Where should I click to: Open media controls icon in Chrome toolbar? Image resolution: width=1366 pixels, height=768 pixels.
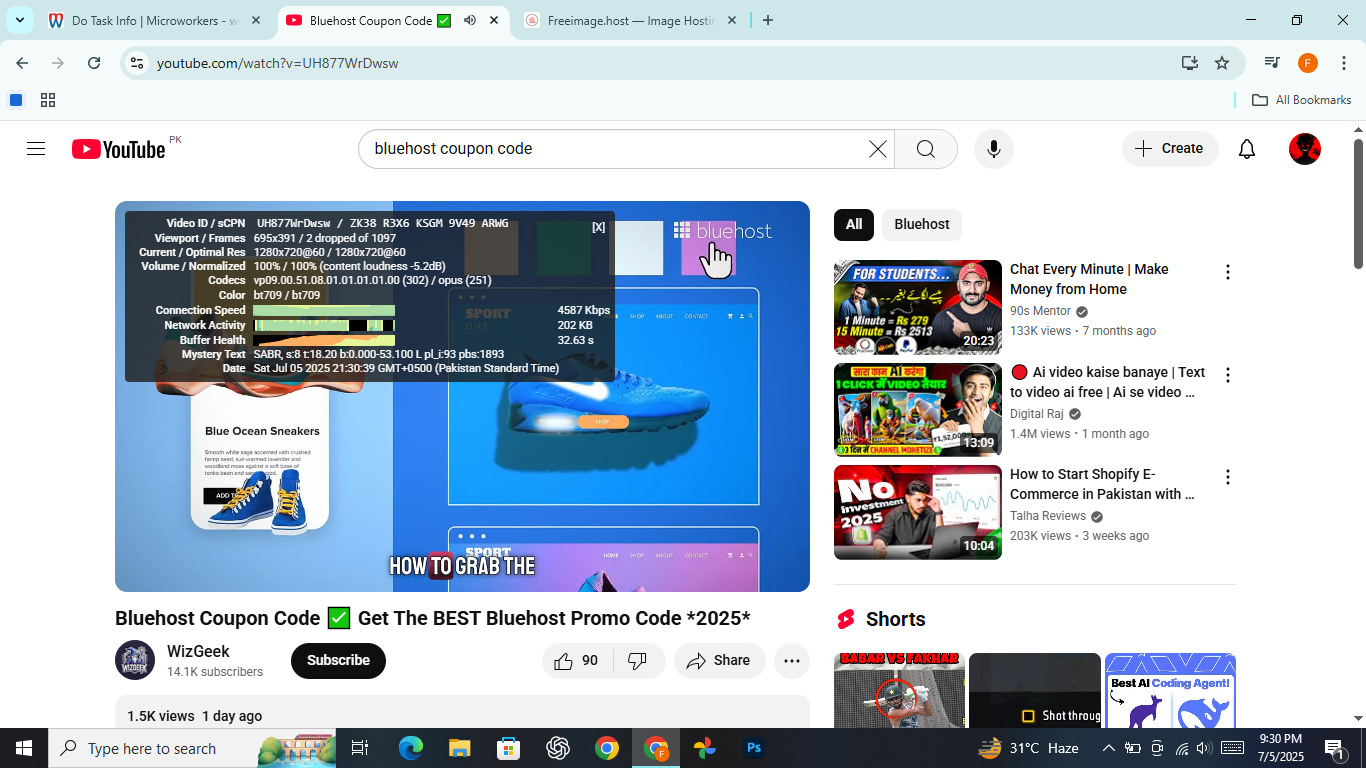[x=1272, y=63]
